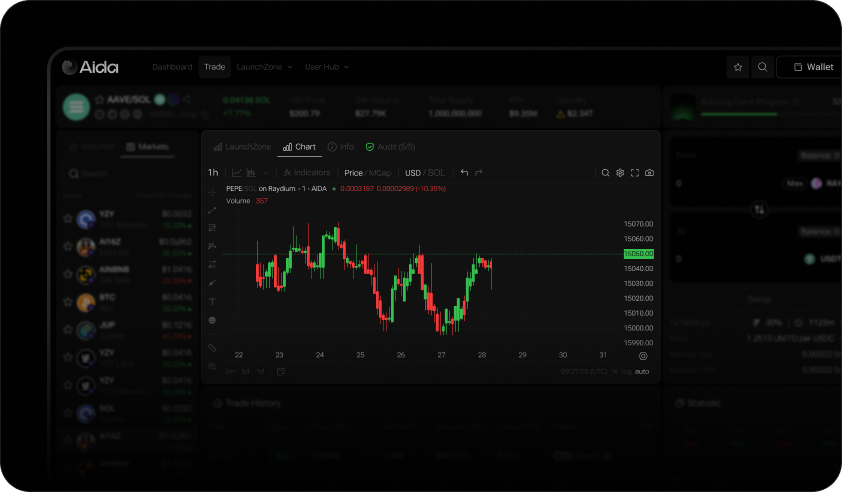The height and width of the screenshot is (492, 842).
Task: Open Indicators on the chart toolbar
Action: click(x=306, y=173)
